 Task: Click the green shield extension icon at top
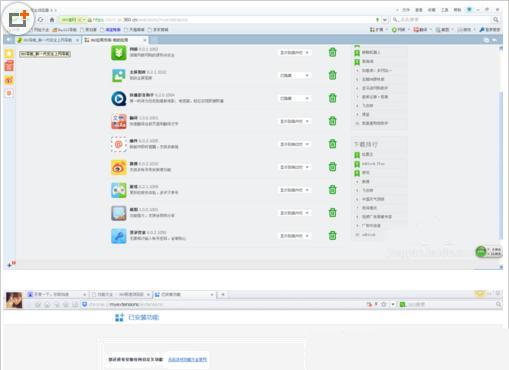(x=119, y=53)
